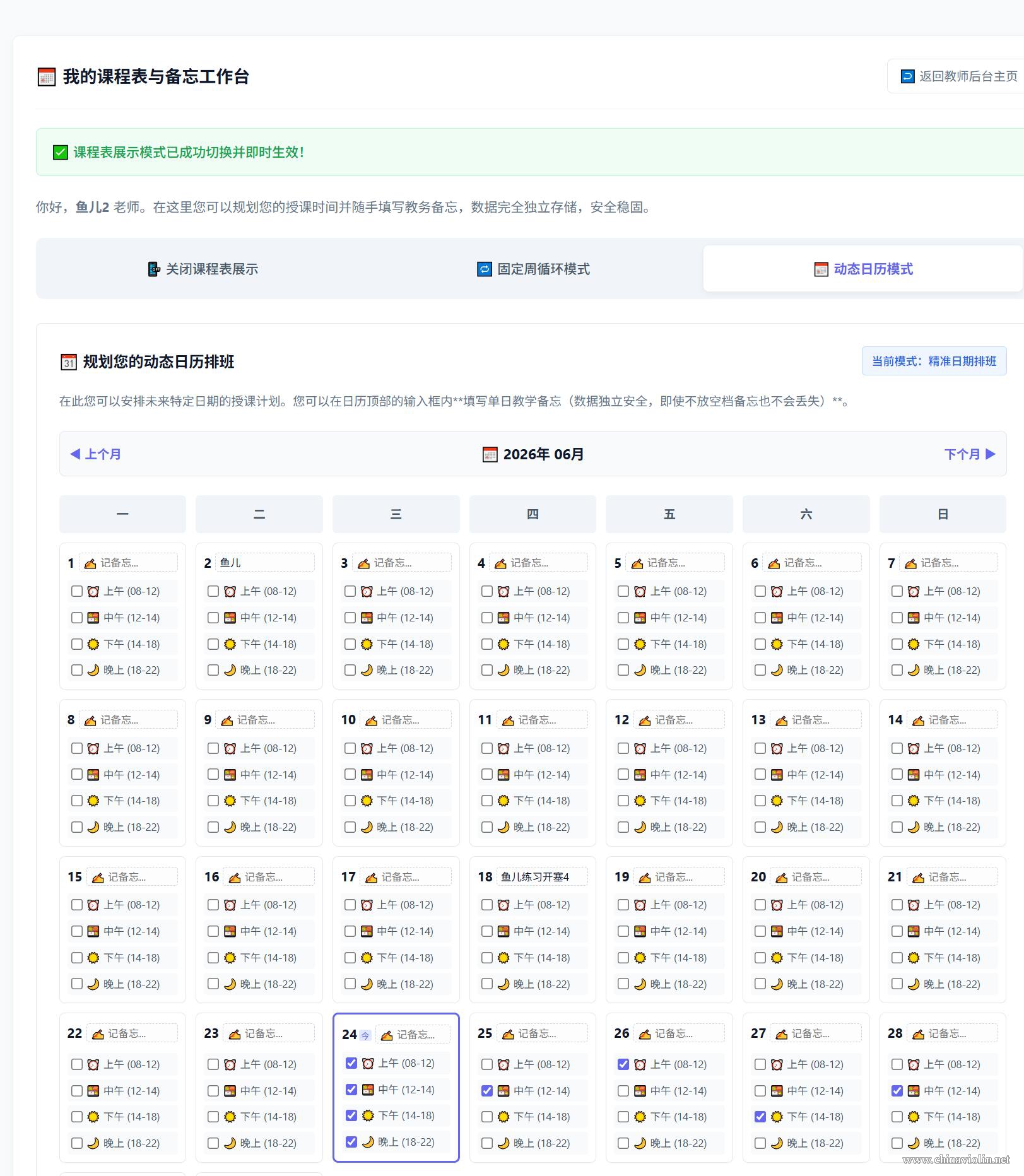Go to previous month with 上个月
This screenshot has height=1176, width=1024.
(x=95, y=454)
